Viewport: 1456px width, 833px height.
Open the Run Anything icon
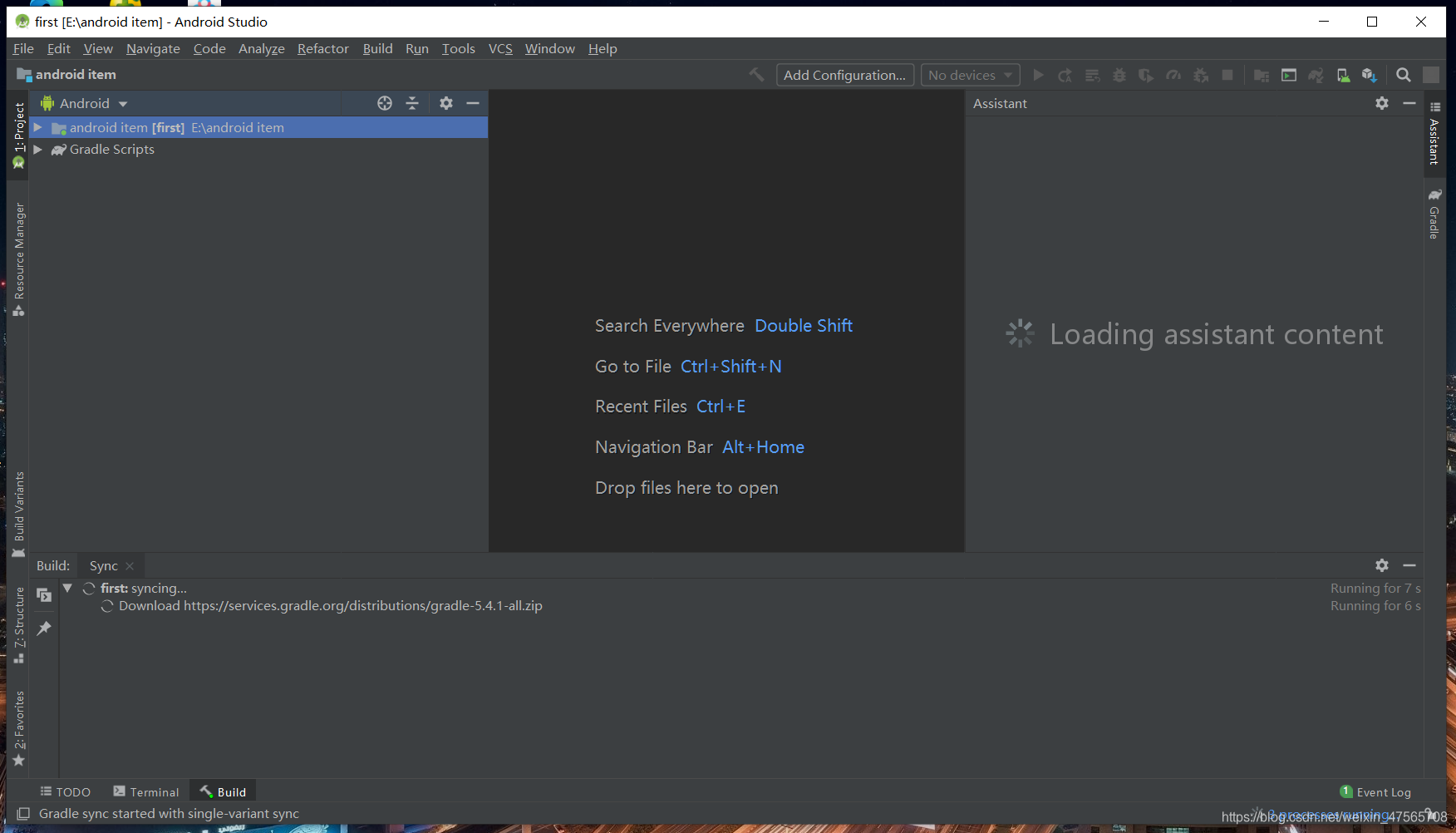point(1289,75)
